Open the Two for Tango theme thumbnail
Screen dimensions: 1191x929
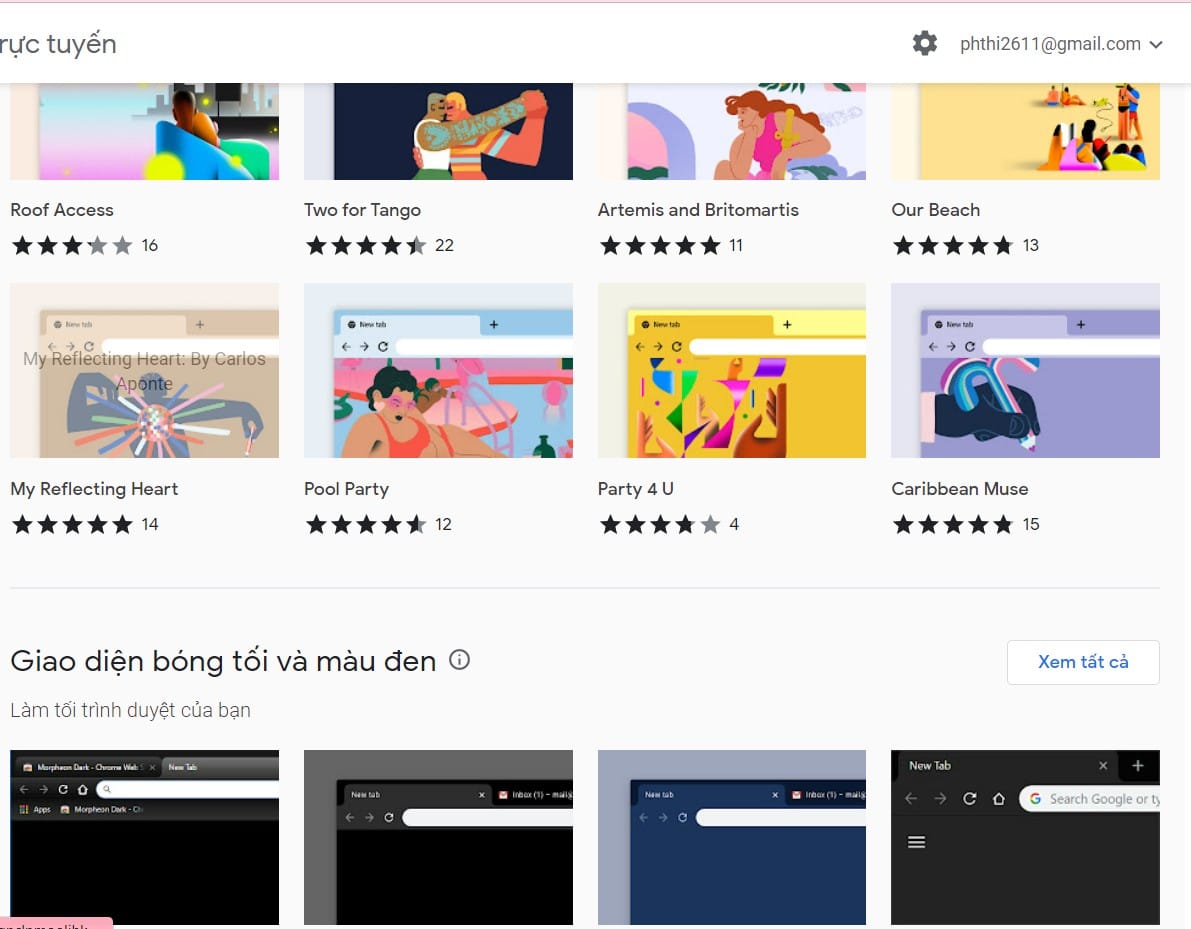pos(438,131)
